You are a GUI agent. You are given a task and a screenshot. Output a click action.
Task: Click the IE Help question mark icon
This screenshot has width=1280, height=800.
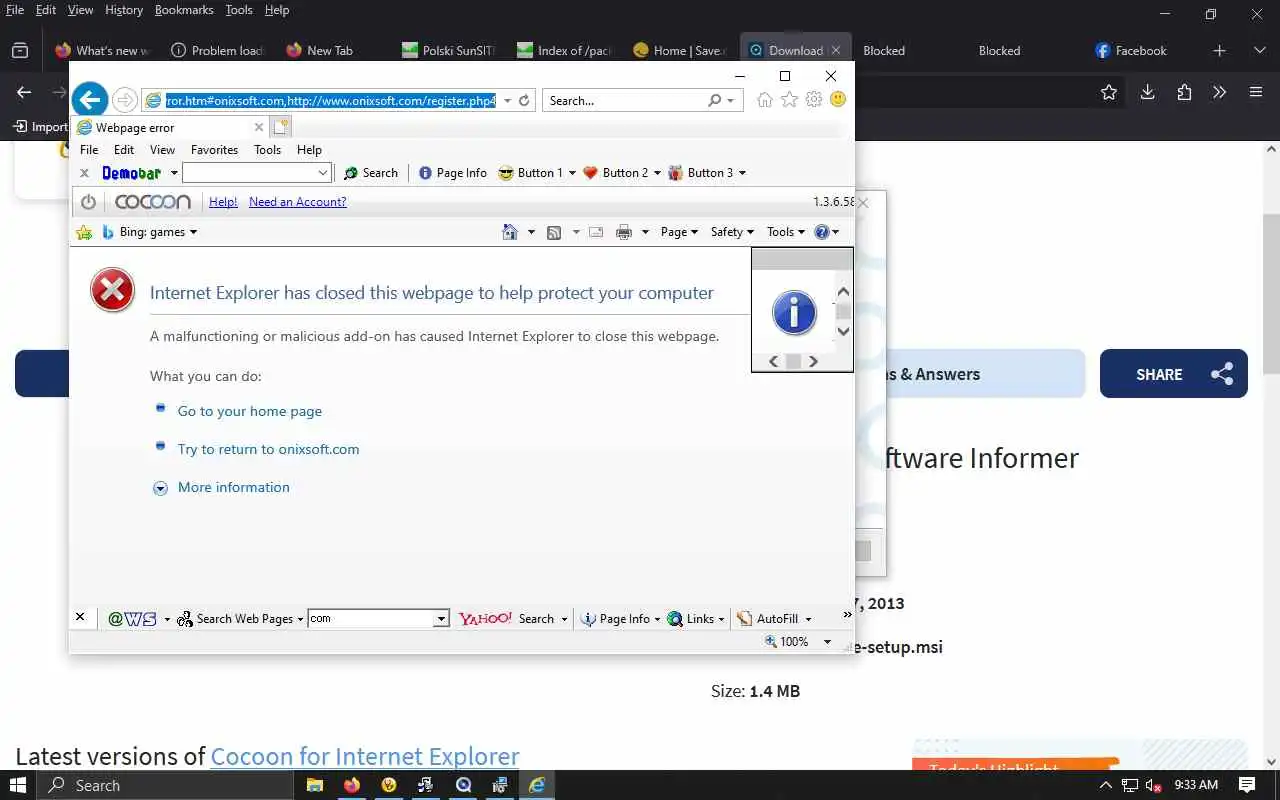point(822,232)
